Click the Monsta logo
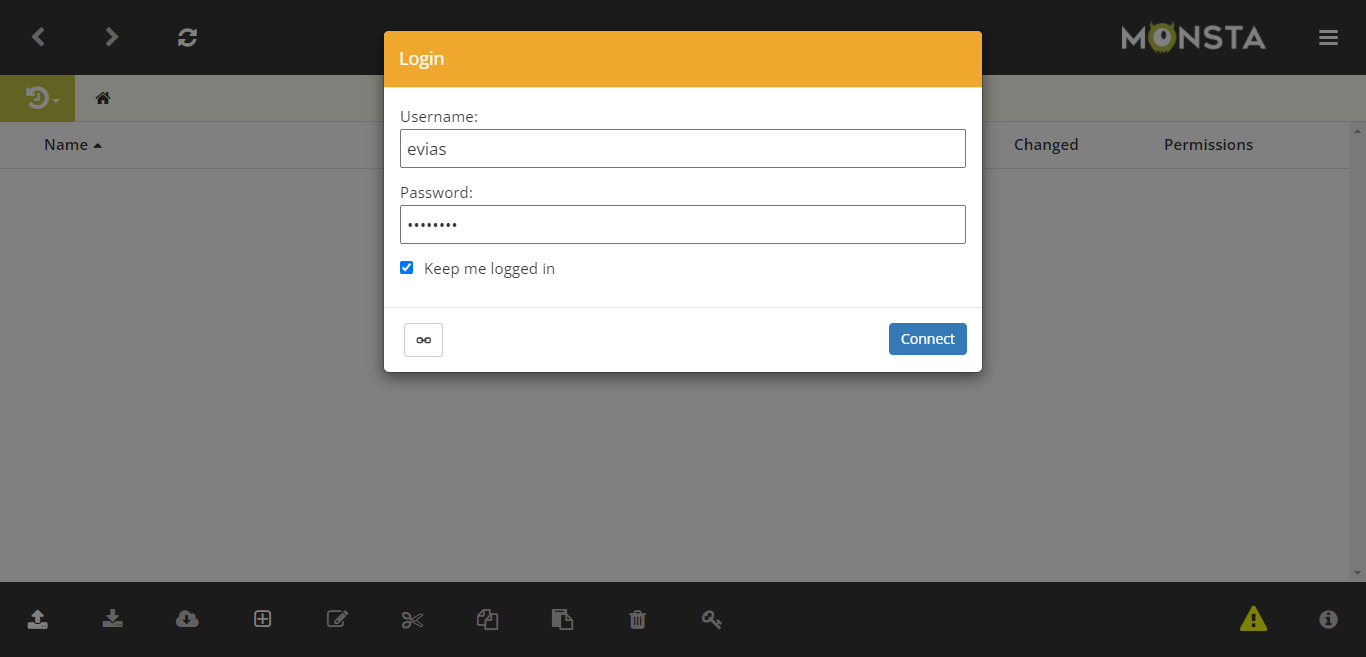The image size is (1366, 657). (1193, 38)
